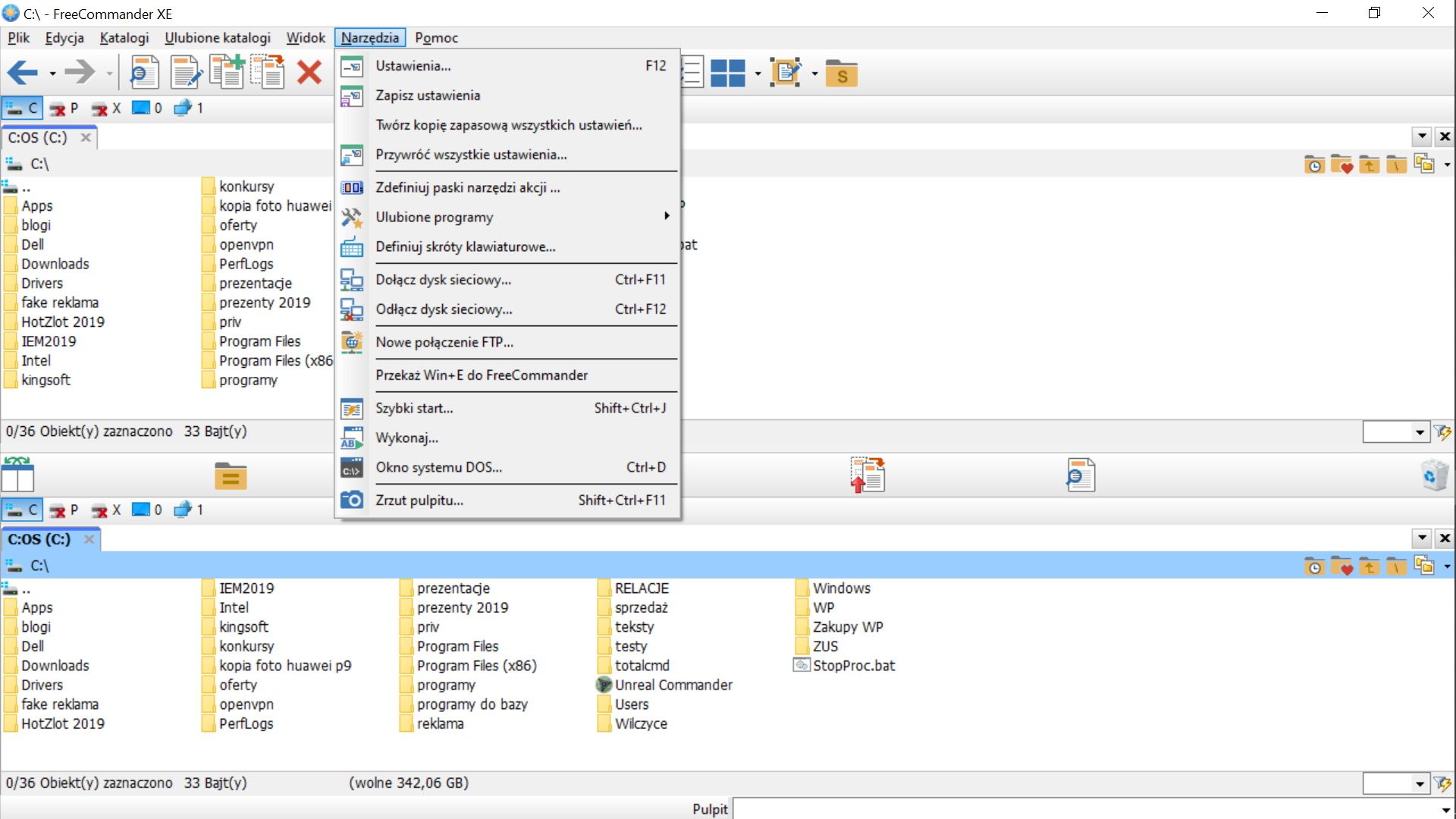
Task: Click the select items pencil icon in top toolbar
Action: point(786,73)
